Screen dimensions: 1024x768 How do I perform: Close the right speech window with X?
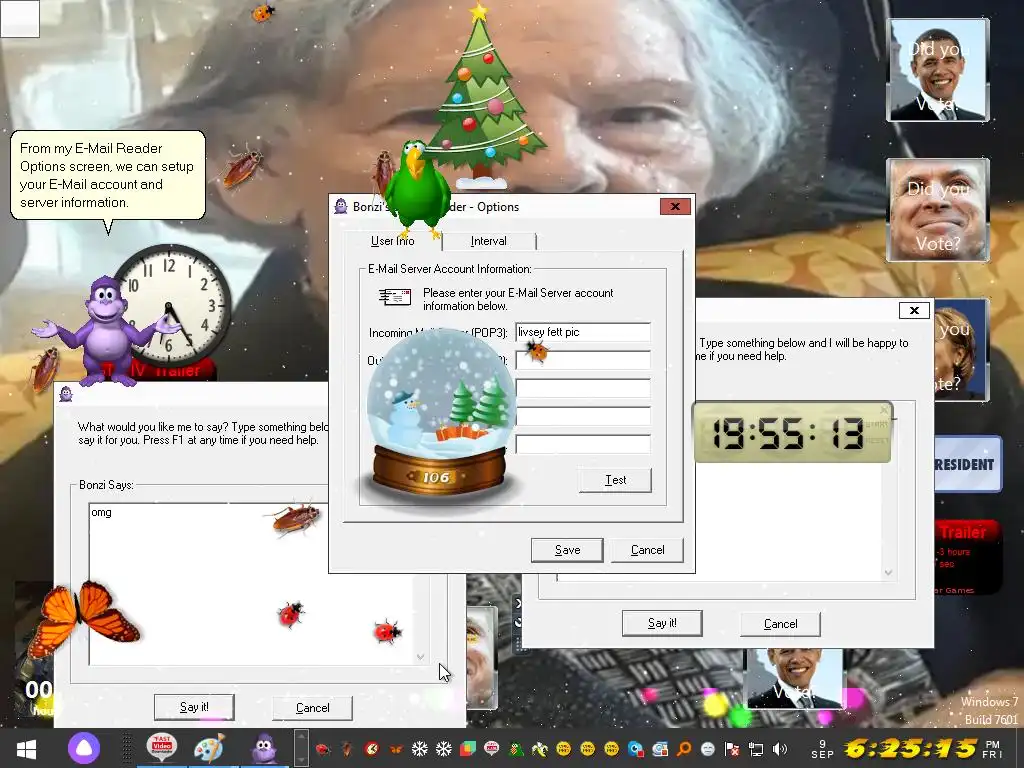pyautogui.click(x=914, y=310)
